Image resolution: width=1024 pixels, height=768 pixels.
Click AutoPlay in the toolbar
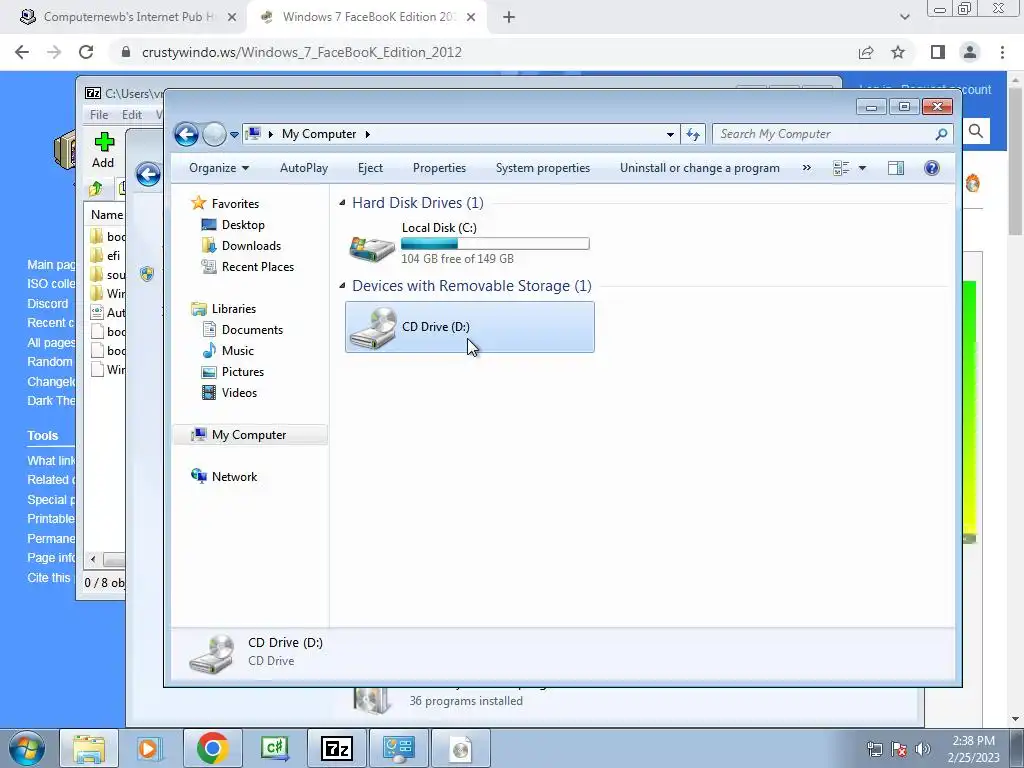[x=304, y=168]
